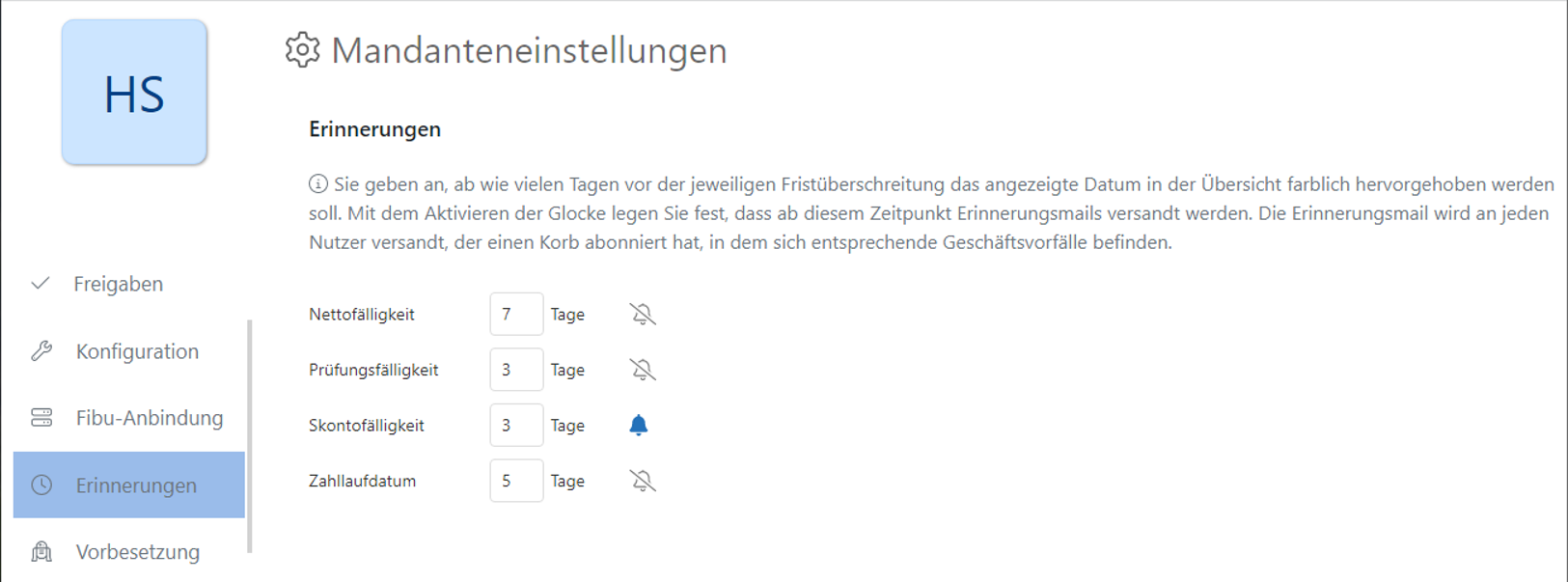Click the HS avatar tile

click(134, 93)
